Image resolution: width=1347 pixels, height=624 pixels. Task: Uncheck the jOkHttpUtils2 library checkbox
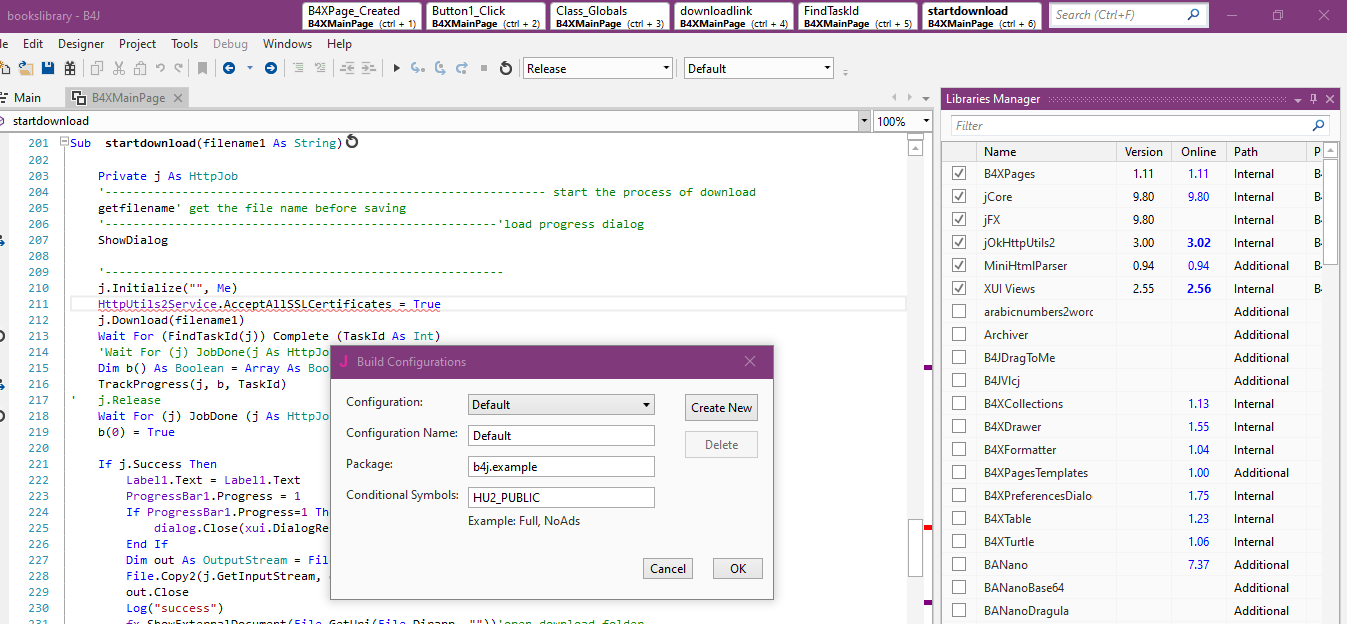[x=959, y=242]
